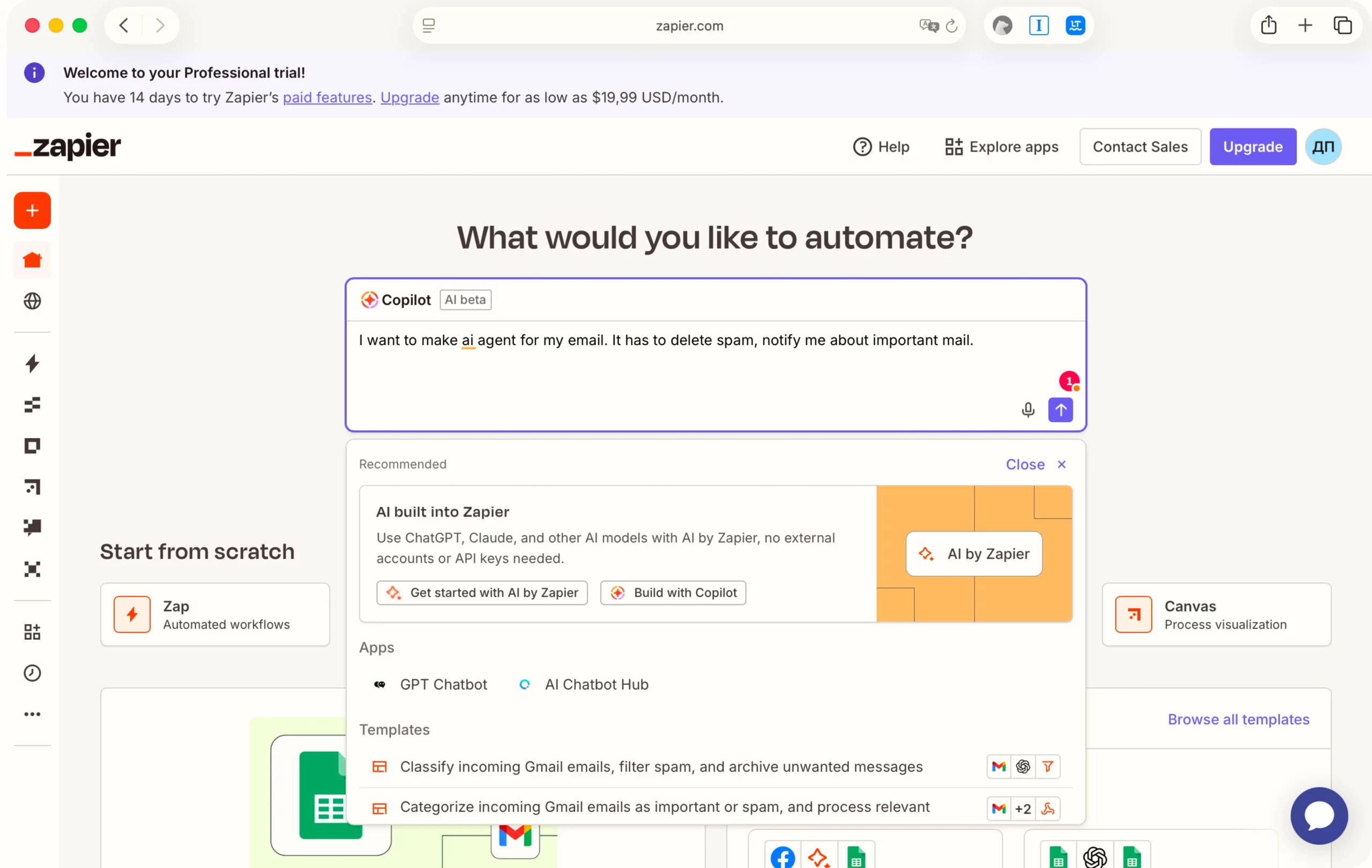The height and width of the screenshot is (868, 1372).
Task: Click the microphone voice input icon
Action: [x=1027, y=409]
